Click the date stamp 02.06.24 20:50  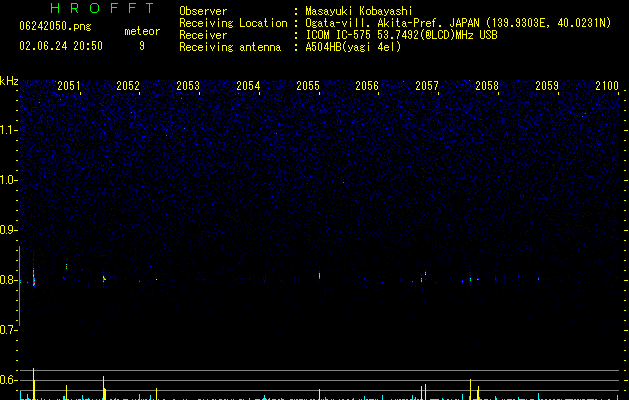coord(61,46)
